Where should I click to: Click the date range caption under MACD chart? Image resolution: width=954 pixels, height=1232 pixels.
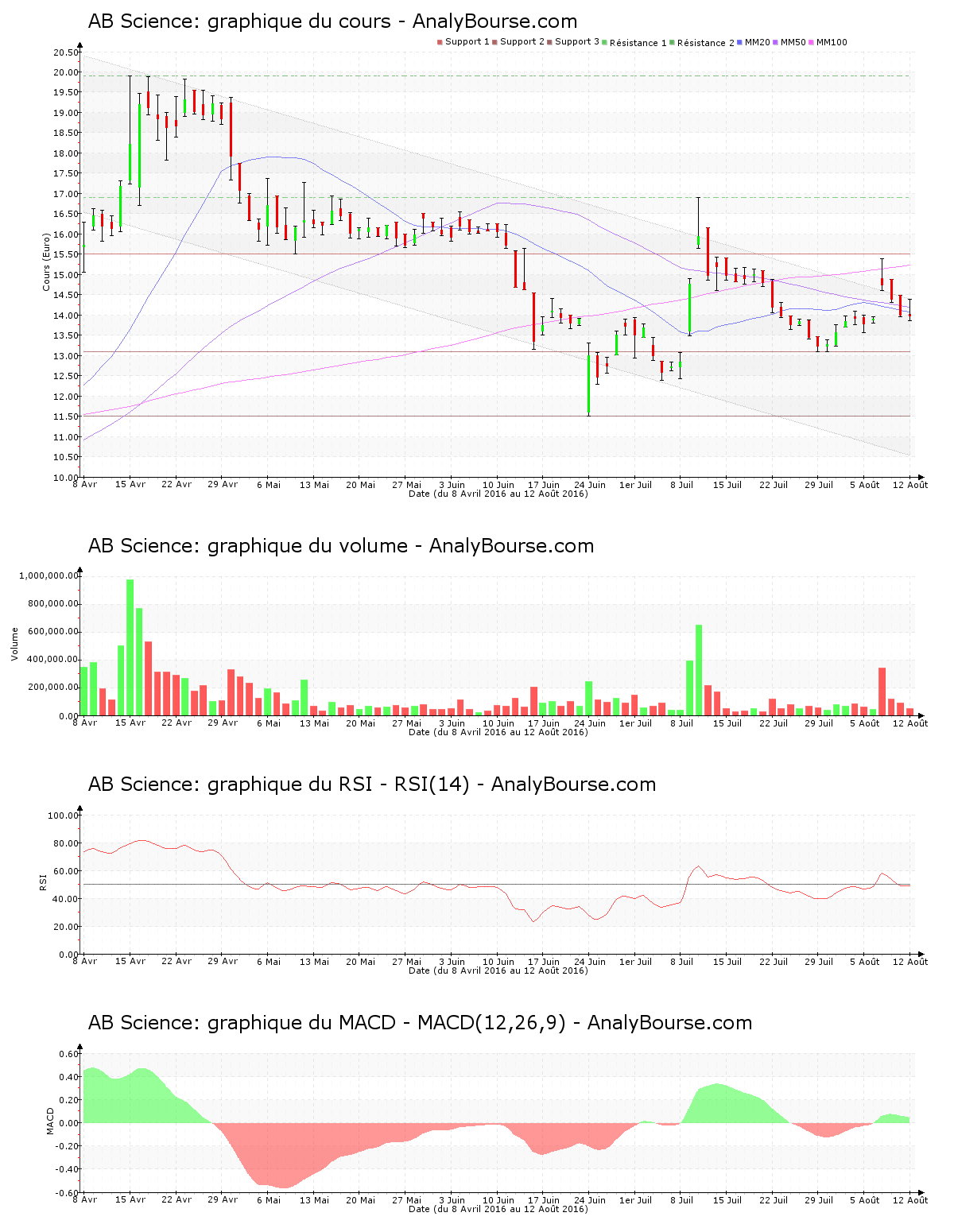coord(498,1209)
